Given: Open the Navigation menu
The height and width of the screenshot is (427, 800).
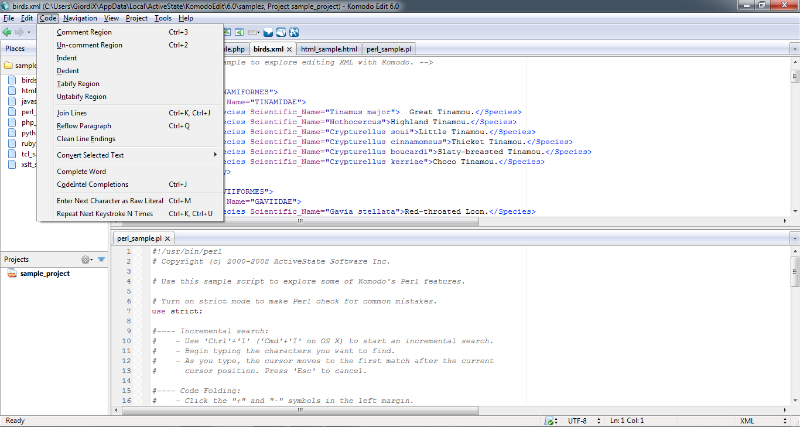Looking at the screenshot, I should (x=80, y=18).
